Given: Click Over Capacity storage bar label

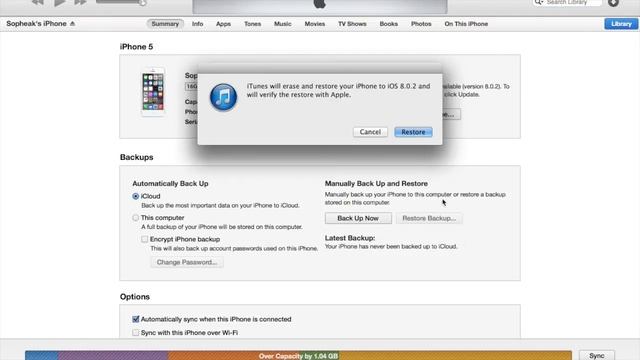Looking at the screenshot, I should (298, 356).
